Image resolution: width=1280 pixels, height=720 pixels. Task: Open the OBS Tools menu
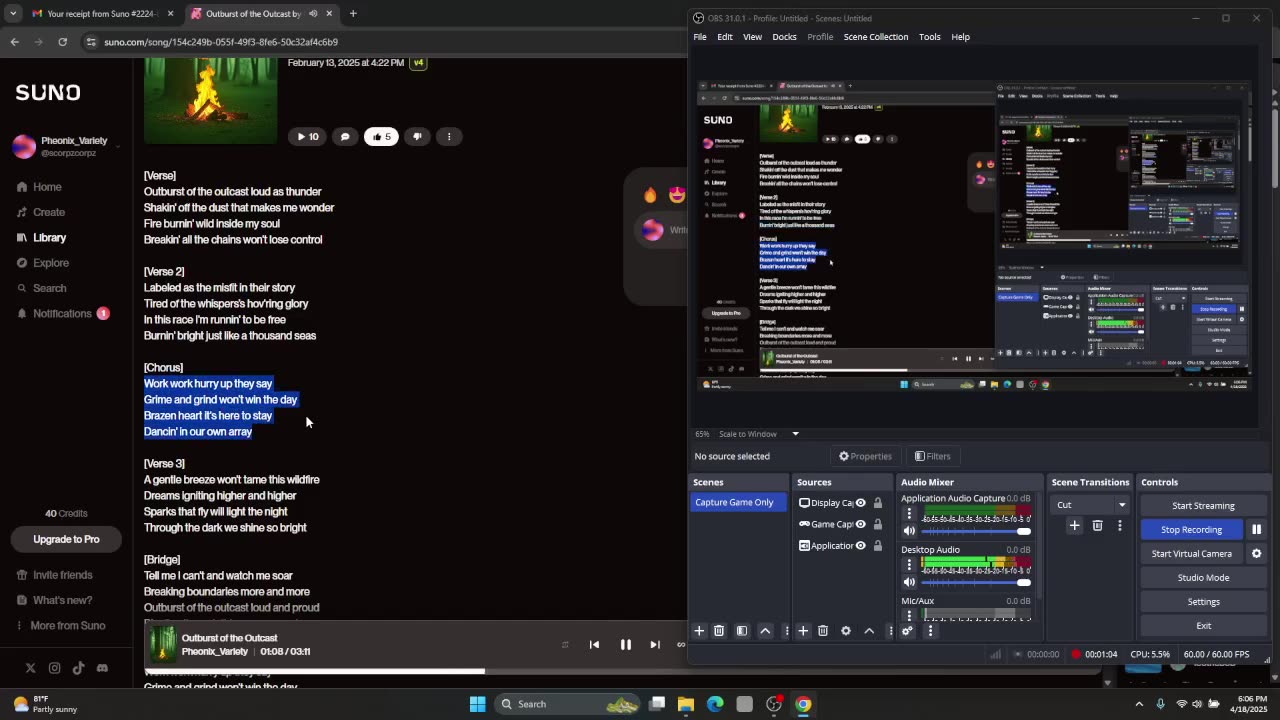coord(930,37)
